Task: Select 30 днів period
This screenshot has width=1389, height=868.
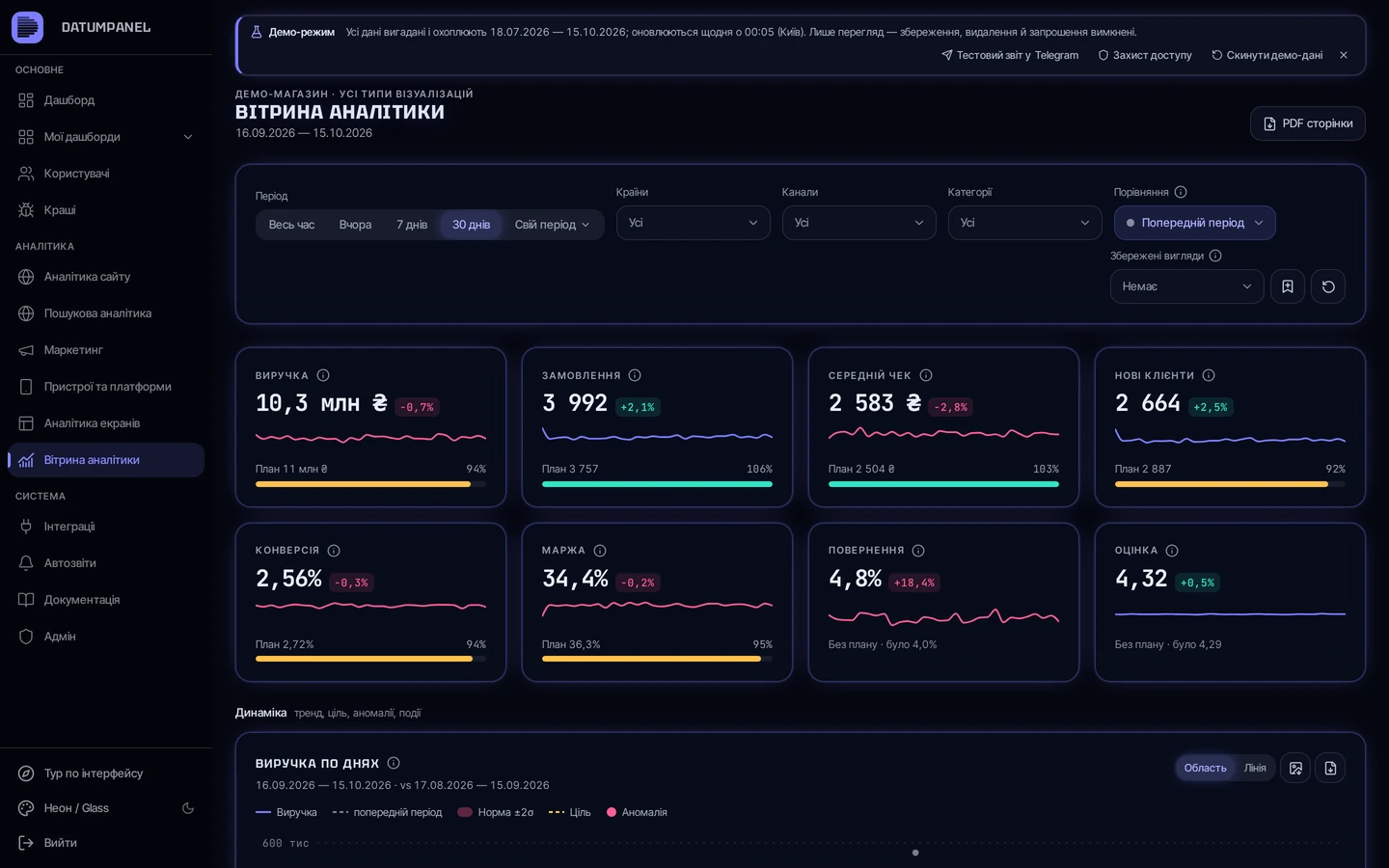Action: coord(472,225)
